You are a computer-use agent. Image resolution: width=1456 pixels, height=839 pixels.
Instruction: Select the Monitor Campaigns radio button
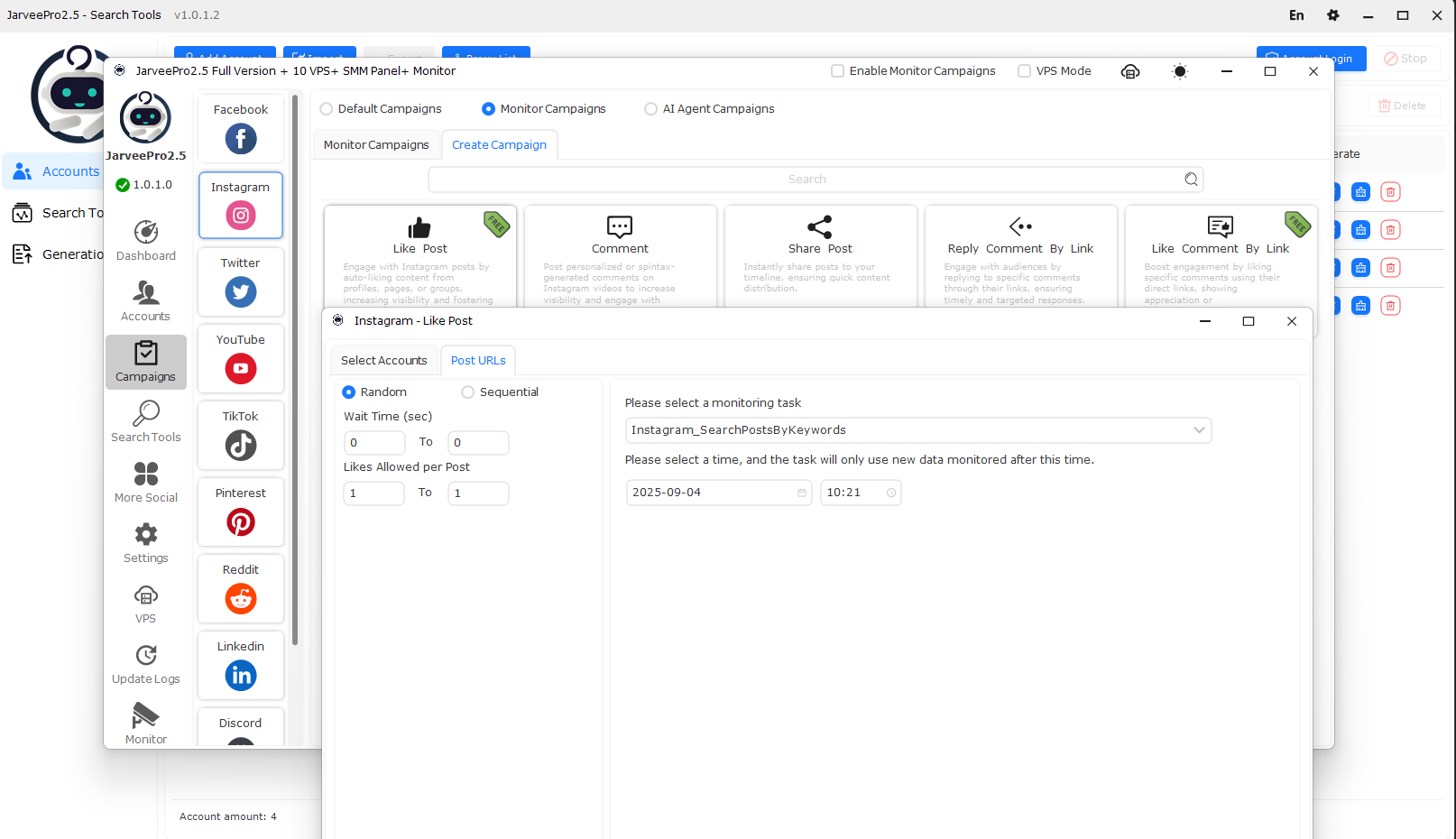tap(489, 109)
